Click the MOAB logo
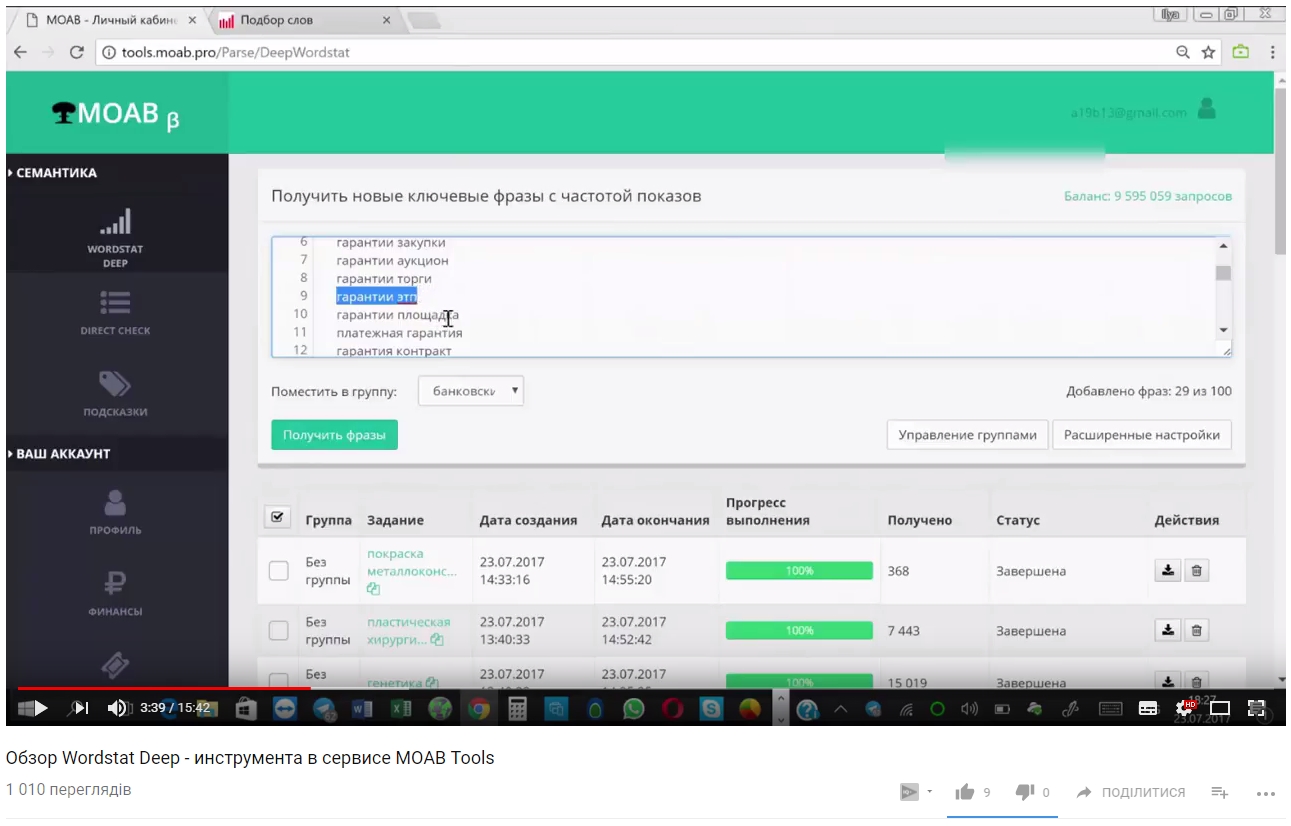This screenshot has width=1291, height=826. [x=117, y=115]
